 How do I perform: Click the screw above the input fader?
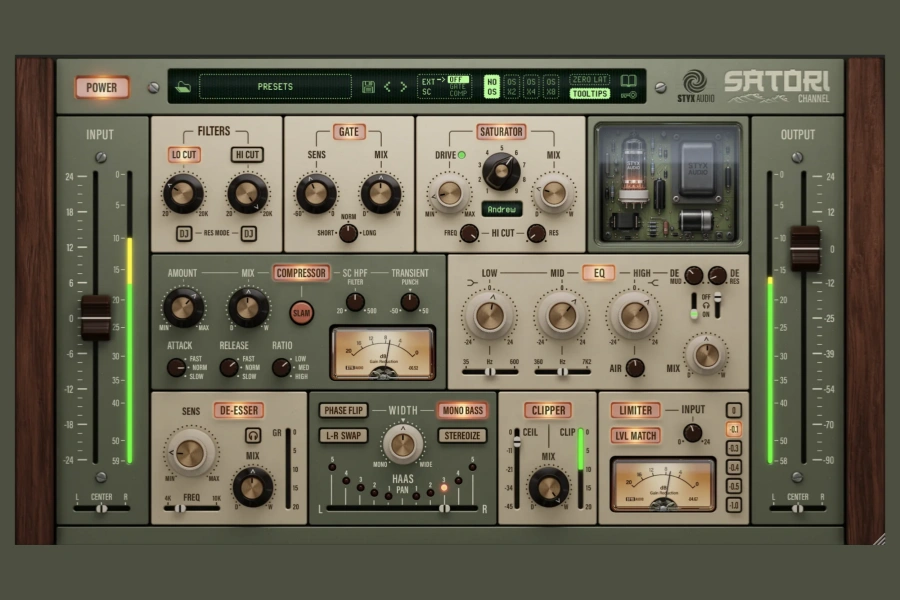(x=101, y=157)
